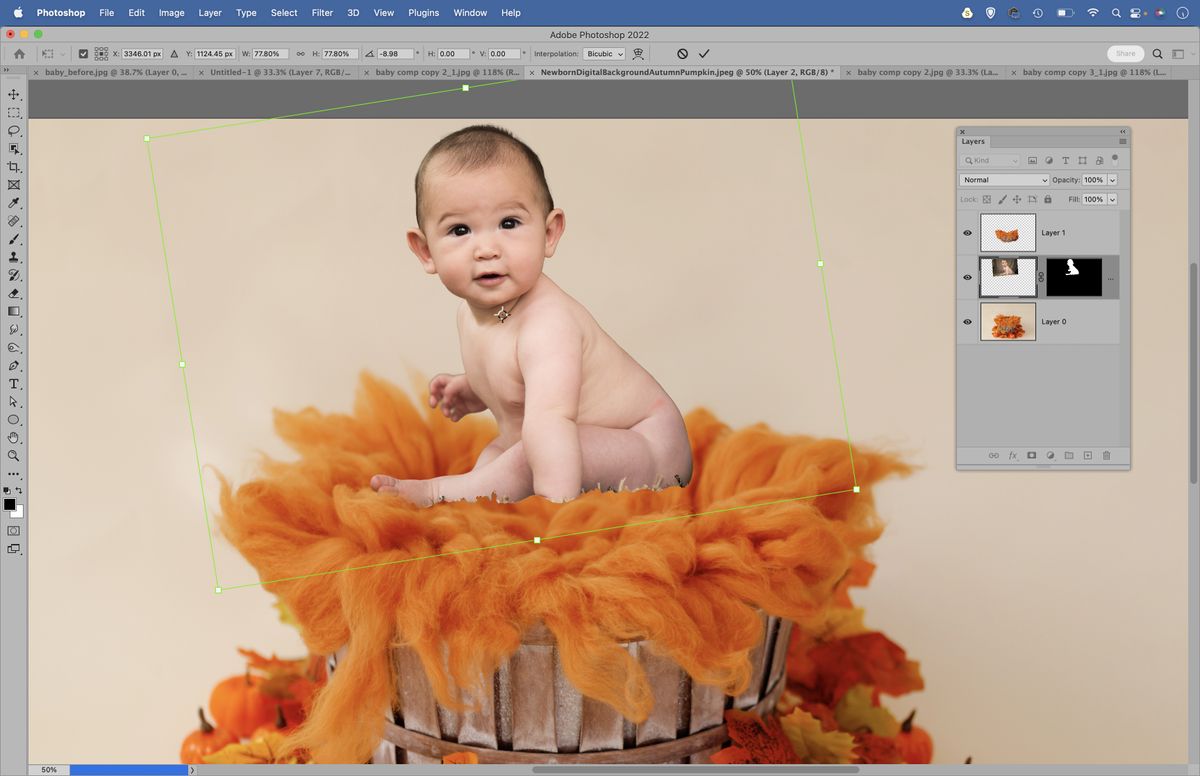This screenshot has height=776, width=1200.
Task: Select the Pen tool
Action: point(14,366)
